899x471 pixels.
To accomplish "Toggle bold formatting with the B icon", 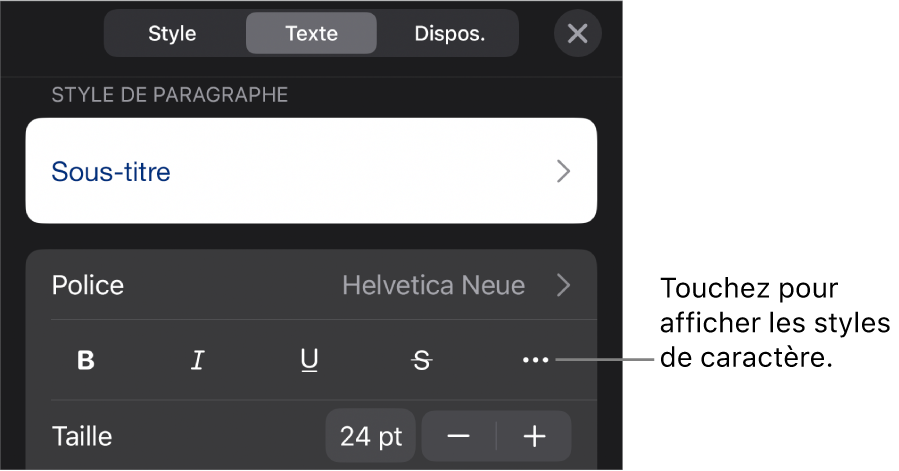I will 86,360.
